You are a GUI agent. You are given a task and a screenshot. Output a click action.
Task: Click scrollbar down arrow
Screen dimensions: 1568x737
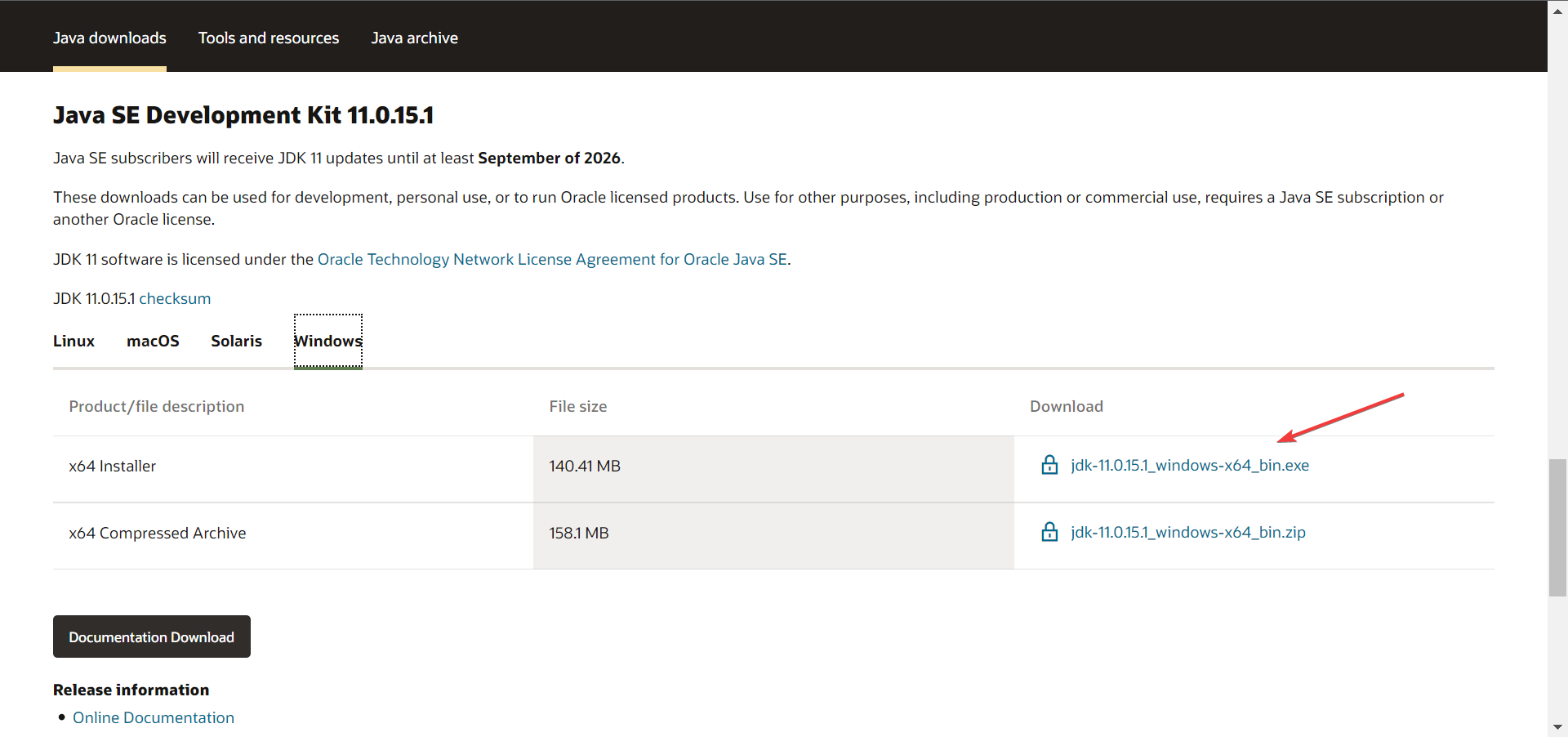click(x=1557, y=726)
